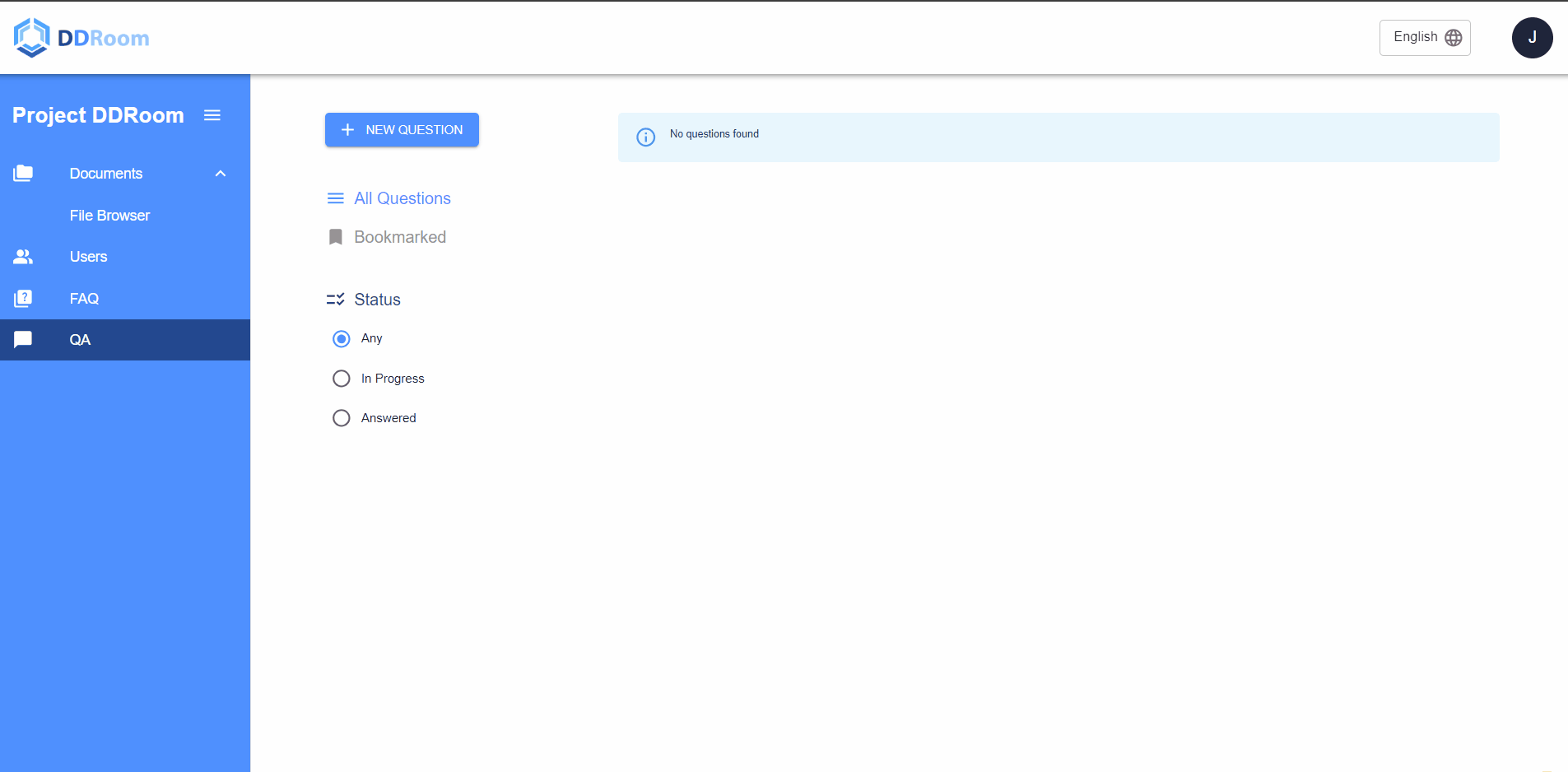
Task: Toggle the sidebar hamburger menu icon
Action: tap(212, 115)
